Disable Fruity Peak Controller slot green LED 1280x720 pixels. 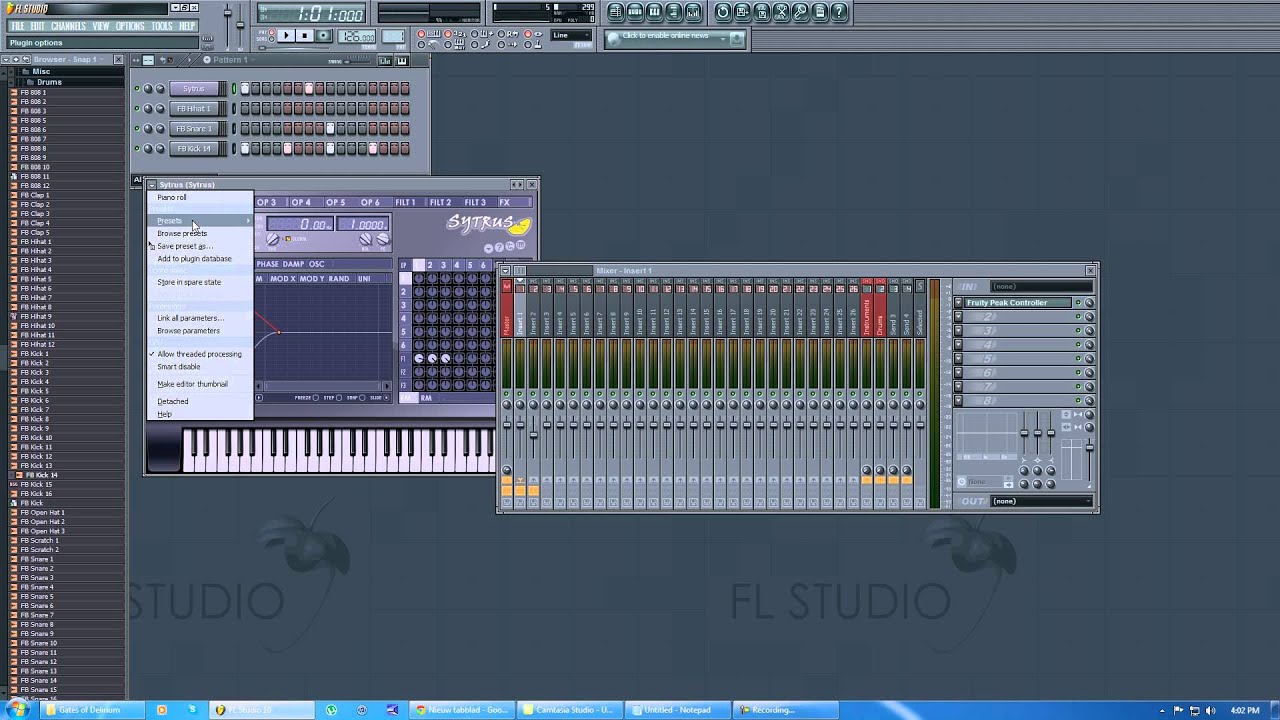[1078, 303]
